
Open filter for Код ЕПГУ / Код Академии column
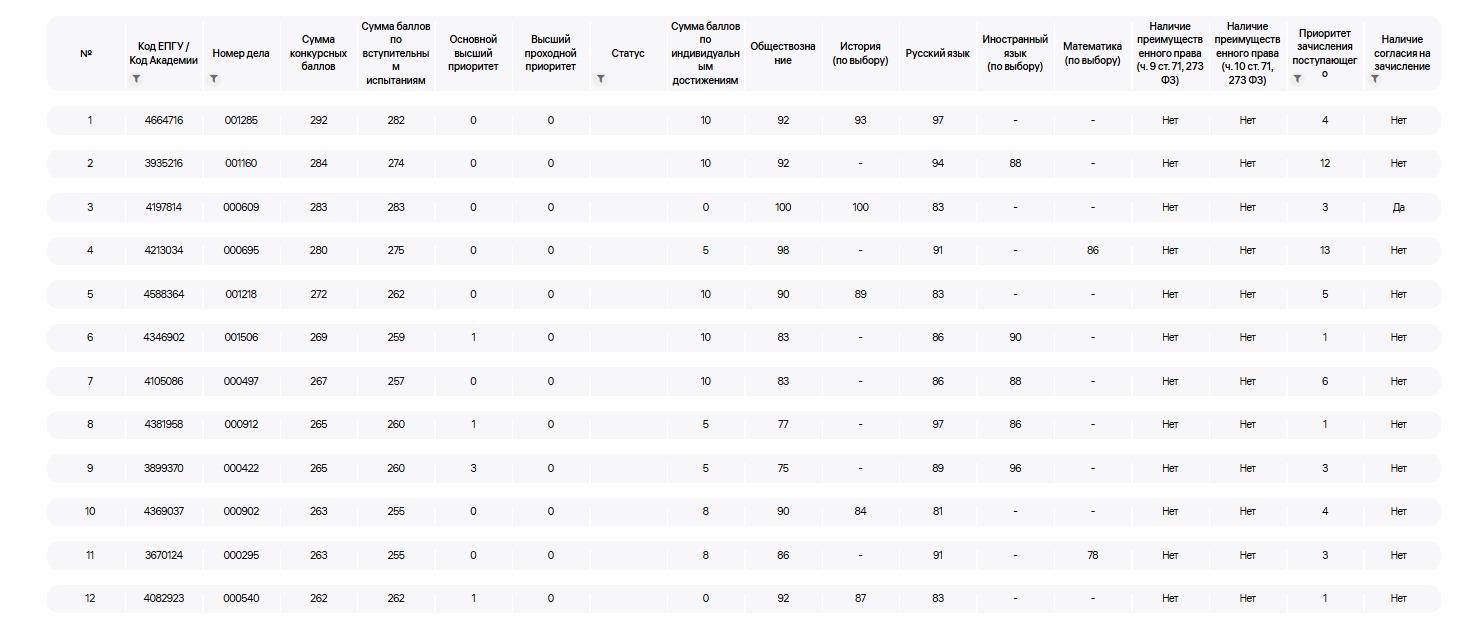click(136, 79)
